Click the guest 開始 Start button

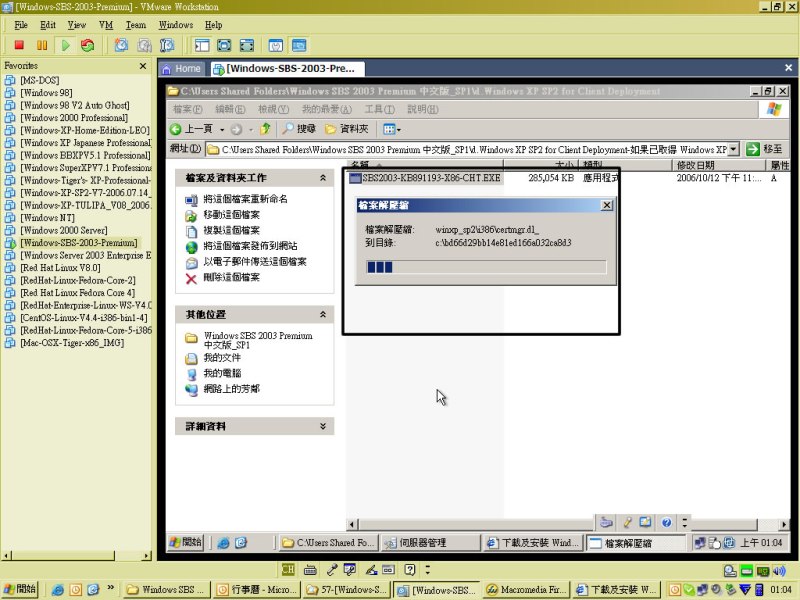(x=187, y=542)
